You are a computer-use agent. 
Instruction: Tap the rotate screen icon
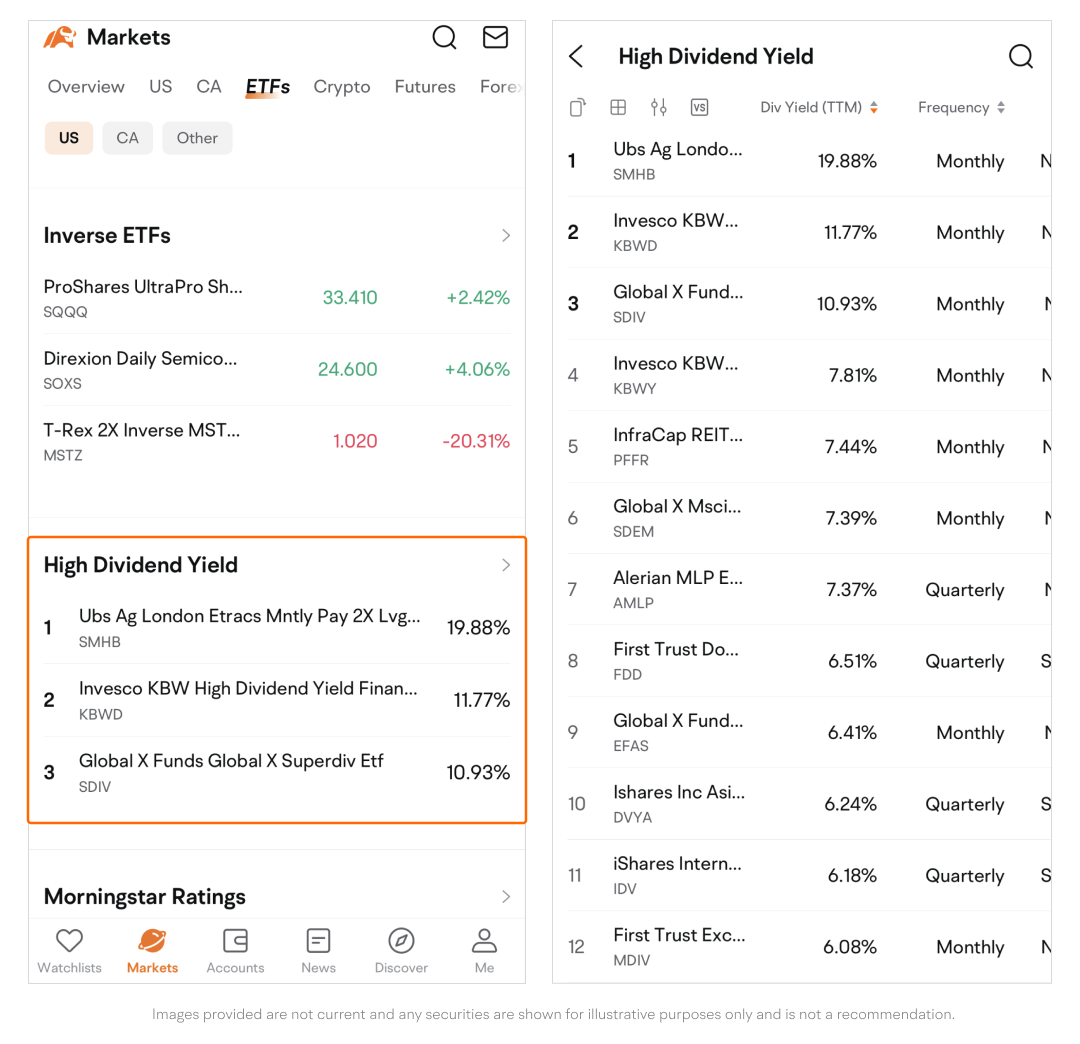click(577, 108)
